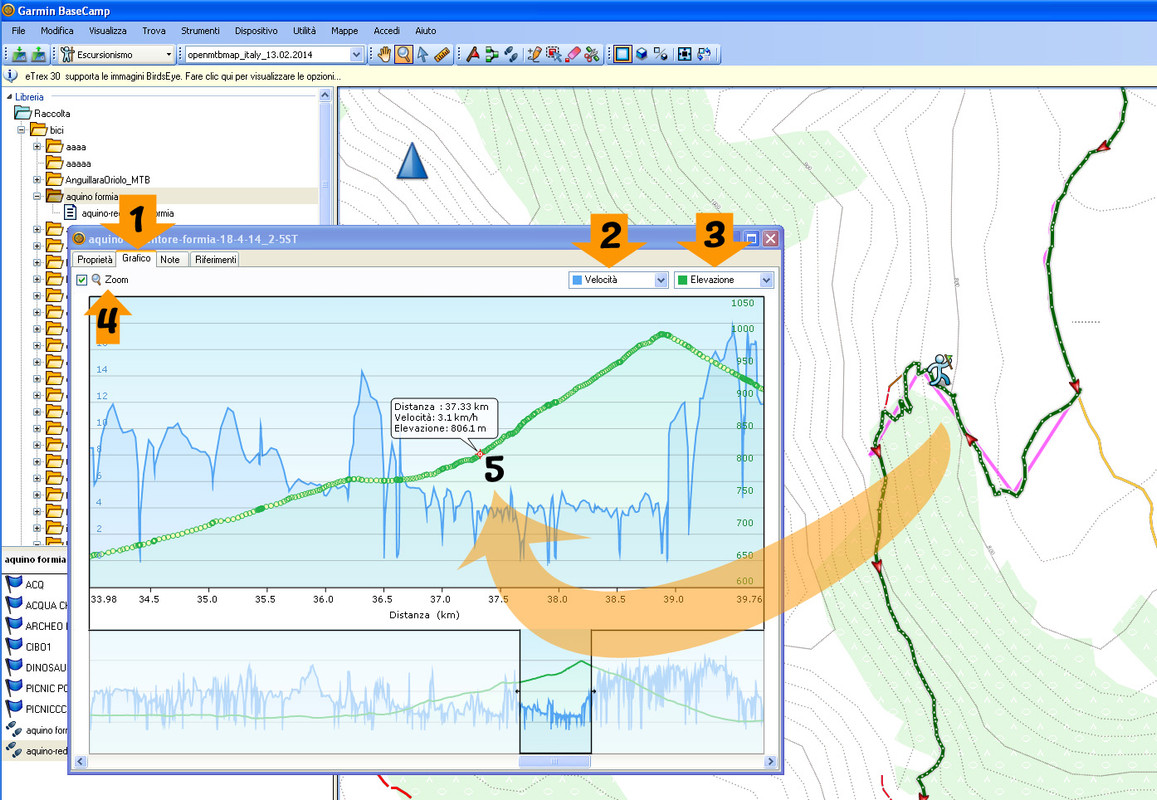Open the openmtbmap_italy map selection dropdown

[x=356, y=55]
